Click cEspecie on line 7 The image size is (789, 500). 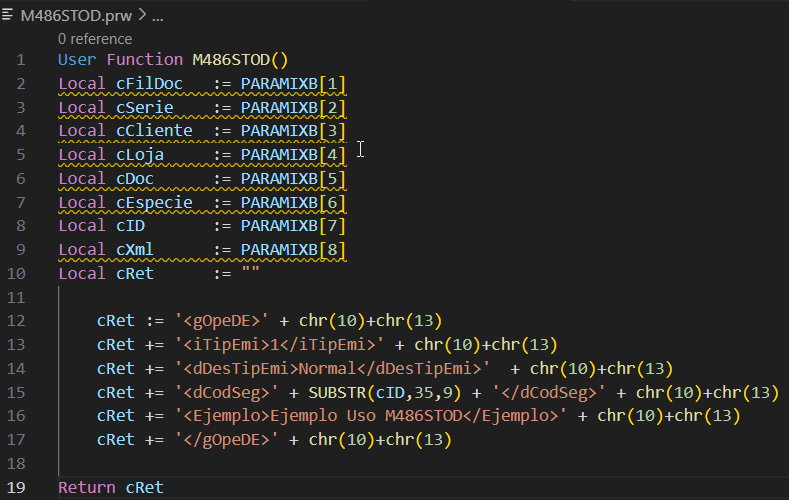coord(154,203)
